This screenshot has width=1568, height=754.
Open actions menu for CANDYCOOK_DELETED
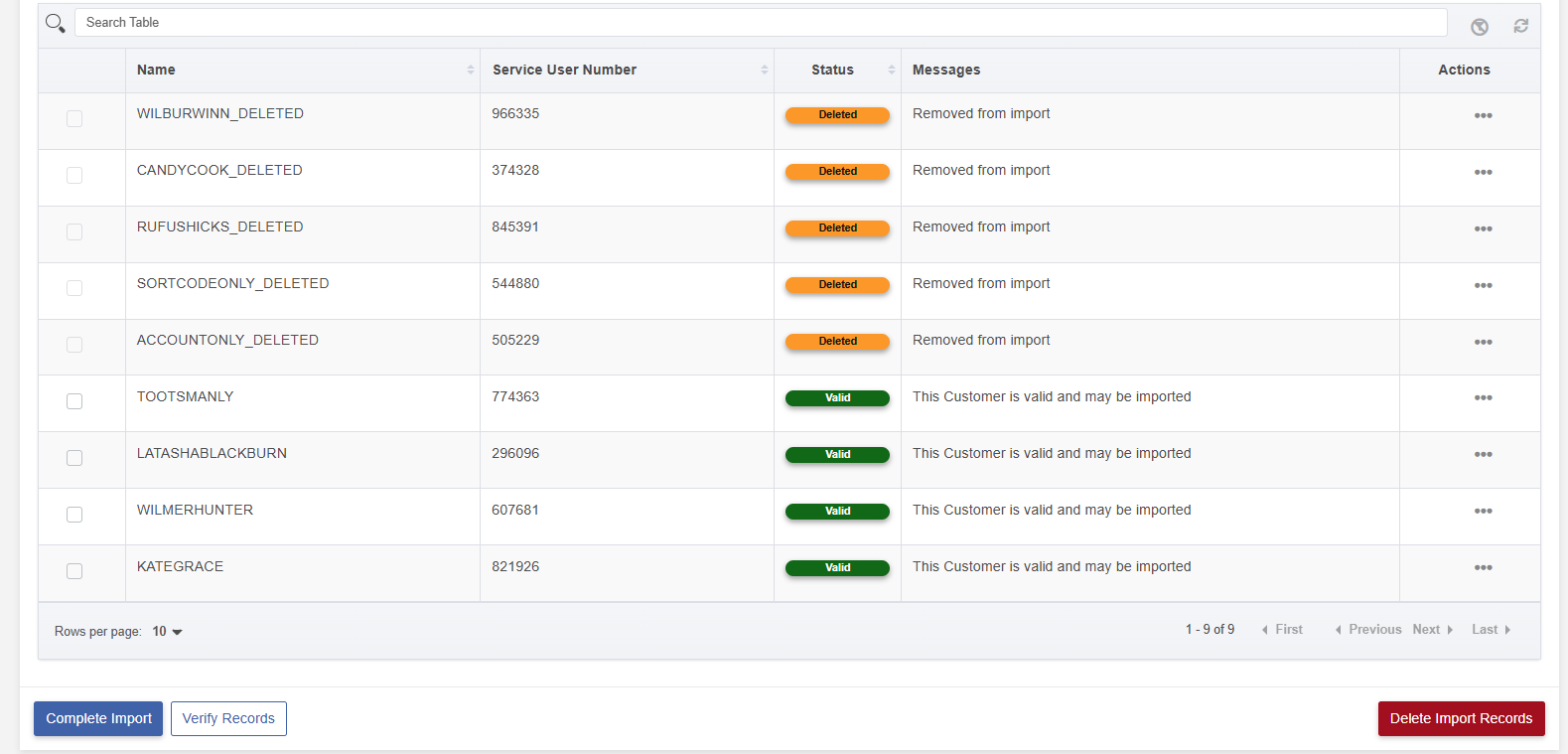coord(1484,173)
